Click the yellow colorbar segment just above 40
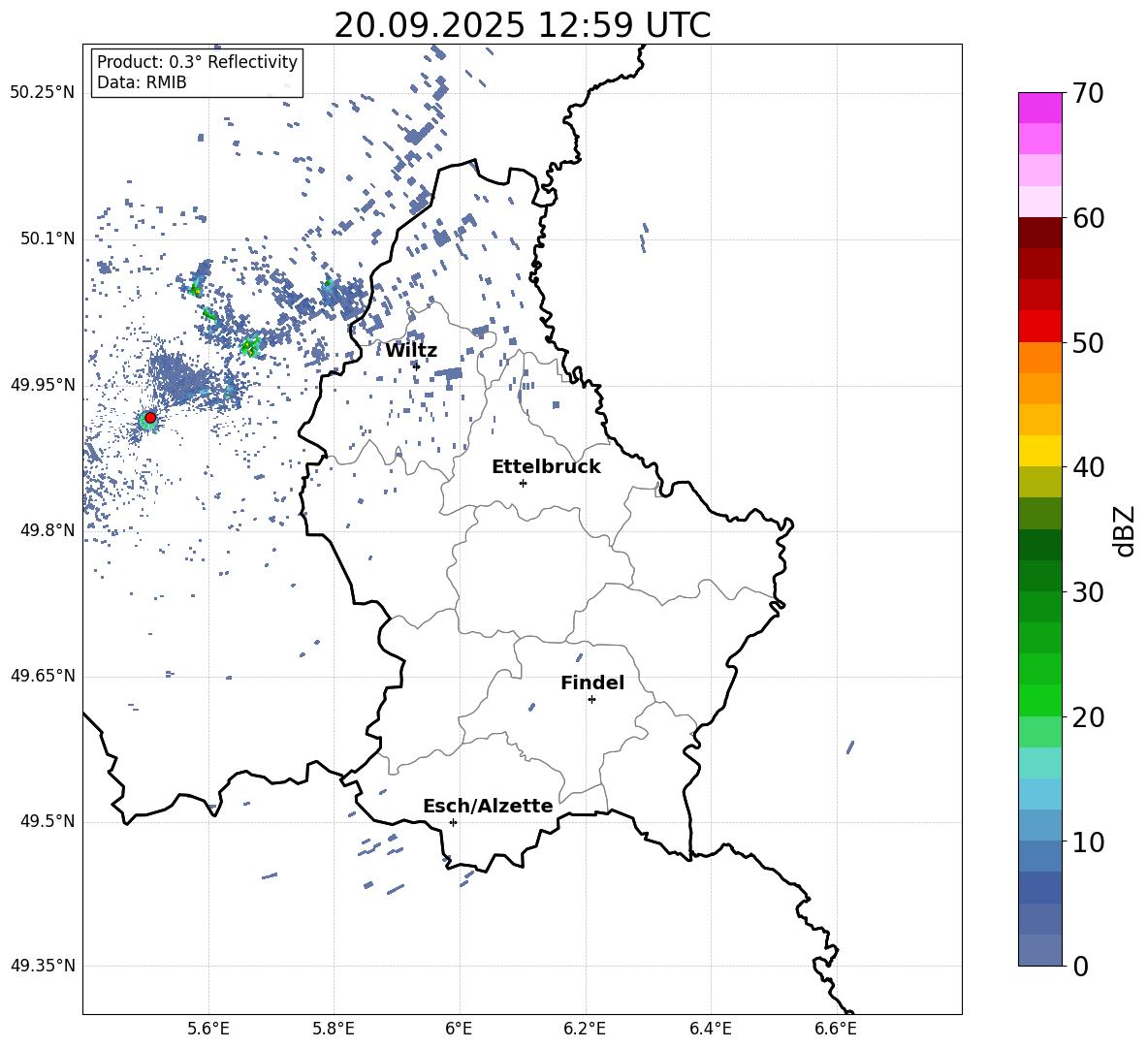This screenshot has width=1148, height=1048. [x=1040, y=451]
